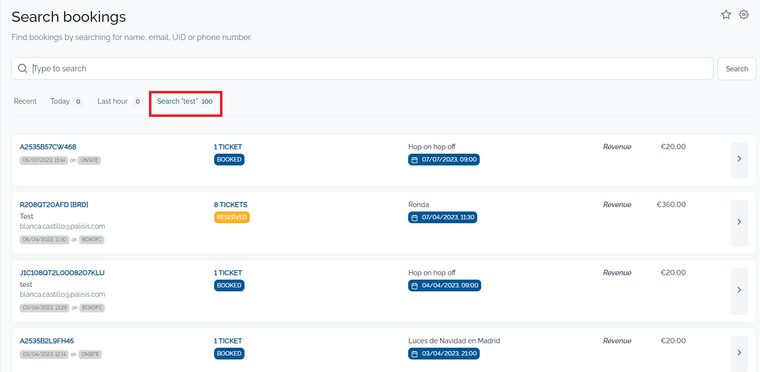The image size is (760, 372).
Task: Click Hop on hop off in J1C108QT2L00082O7KLU row
Action: tap(432, 273)
